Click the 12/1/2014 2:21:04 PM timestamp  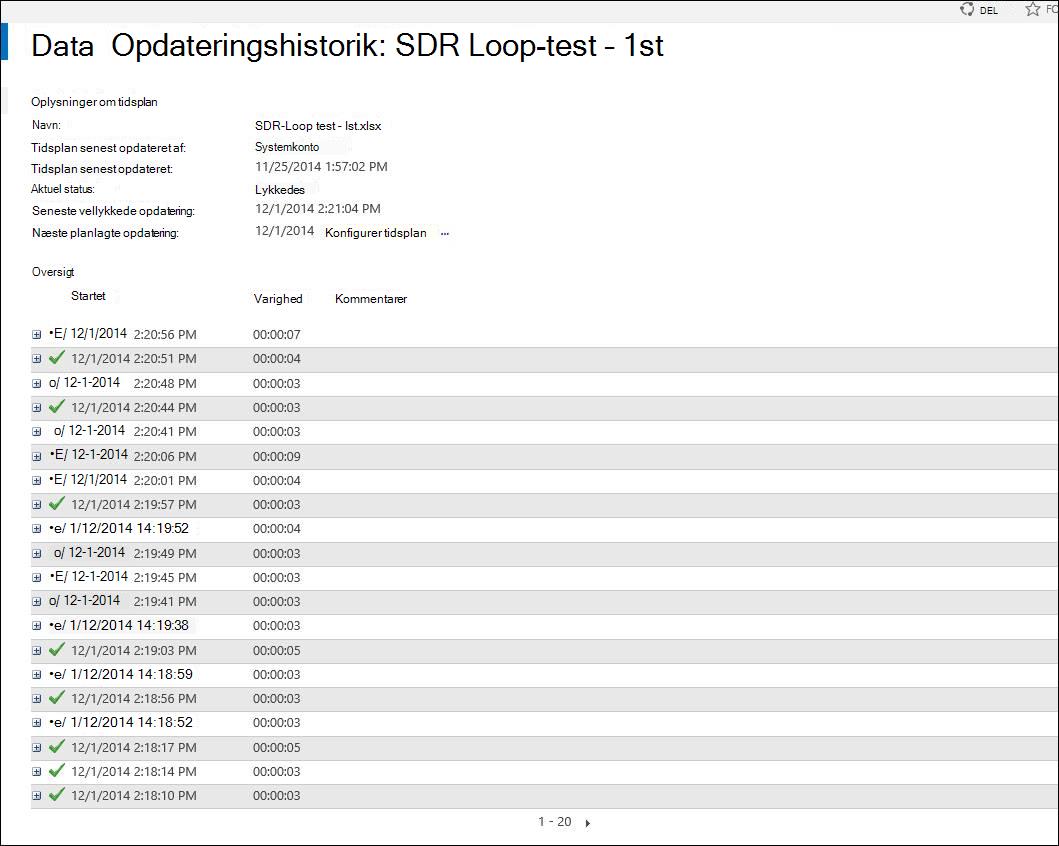pos(317,209)
